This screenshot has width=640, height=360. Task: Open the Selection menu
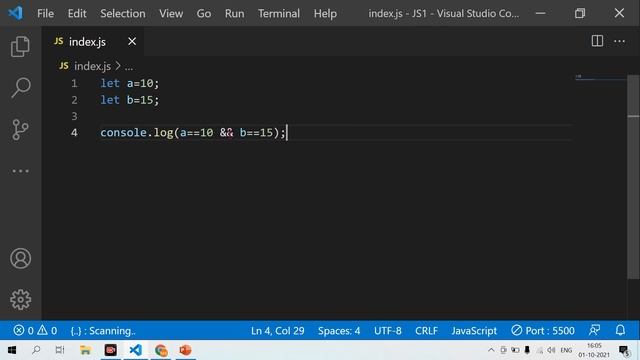coord(122,13)
